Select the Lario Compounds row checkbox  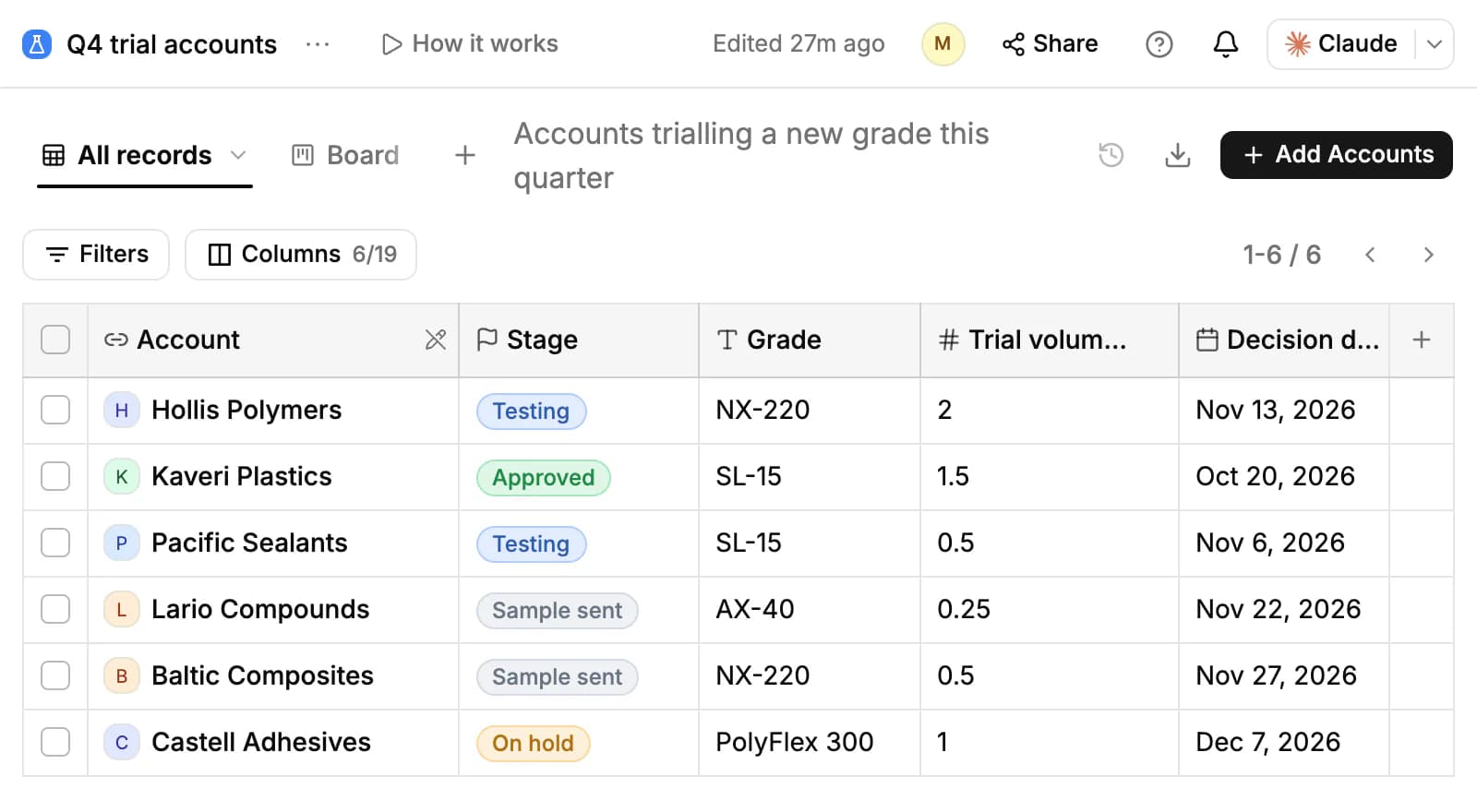pyautogui.click(x=55, y=609)
